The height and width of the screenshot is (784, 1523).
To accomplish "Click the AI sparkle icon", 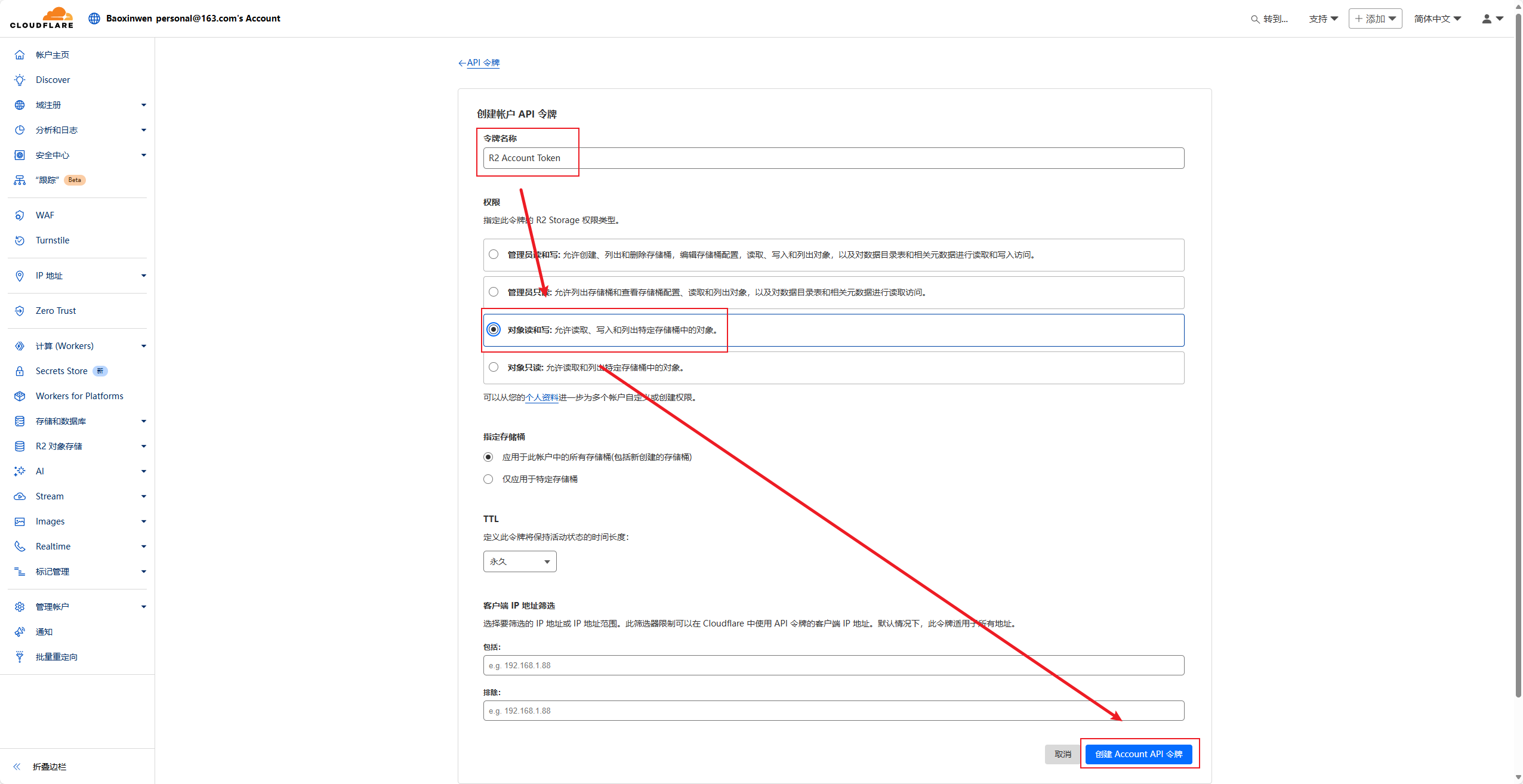I will click(20, 471).
